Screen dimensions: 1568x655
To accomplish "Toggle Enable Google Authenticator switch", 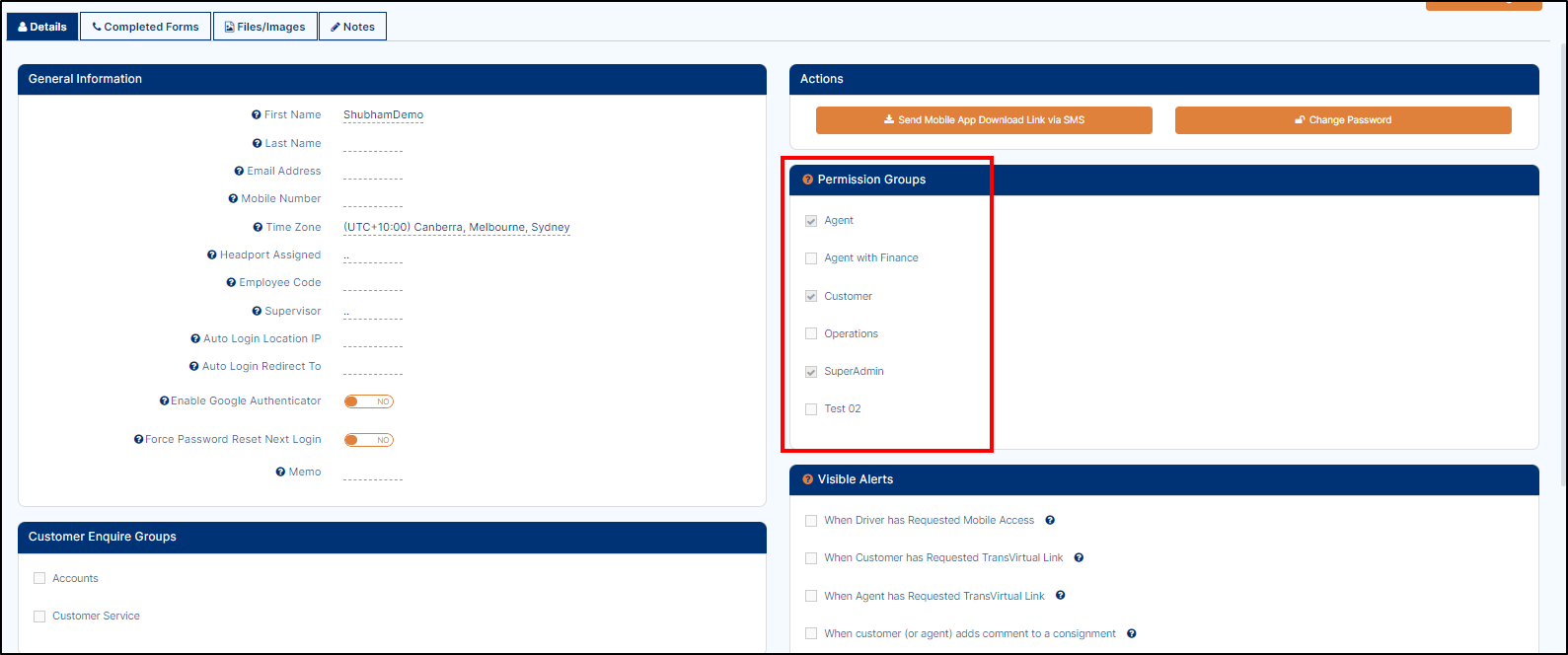I will 368,401.
